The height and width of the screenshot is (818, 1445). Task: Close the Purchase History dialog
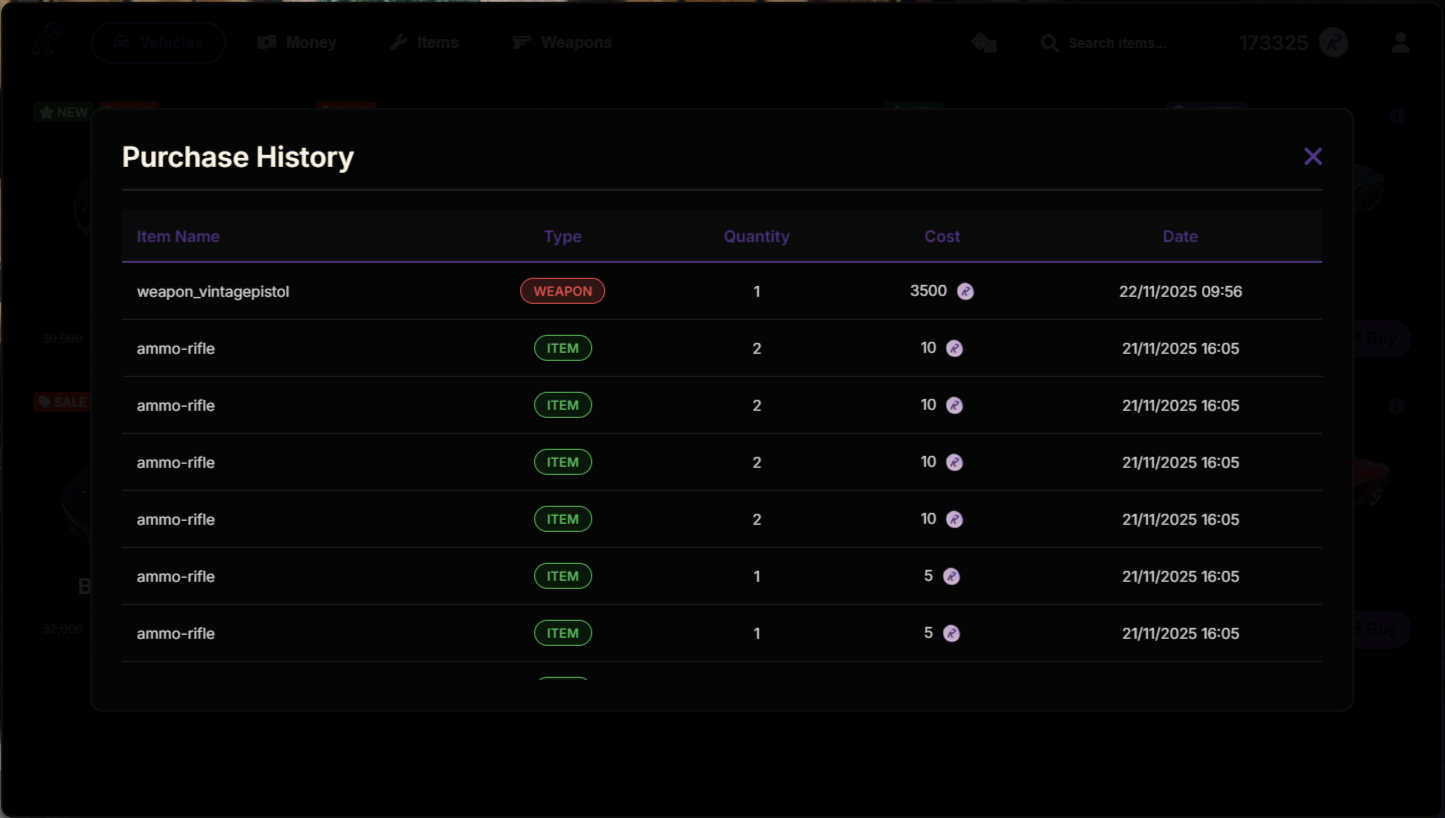[x=1312, y=157]
